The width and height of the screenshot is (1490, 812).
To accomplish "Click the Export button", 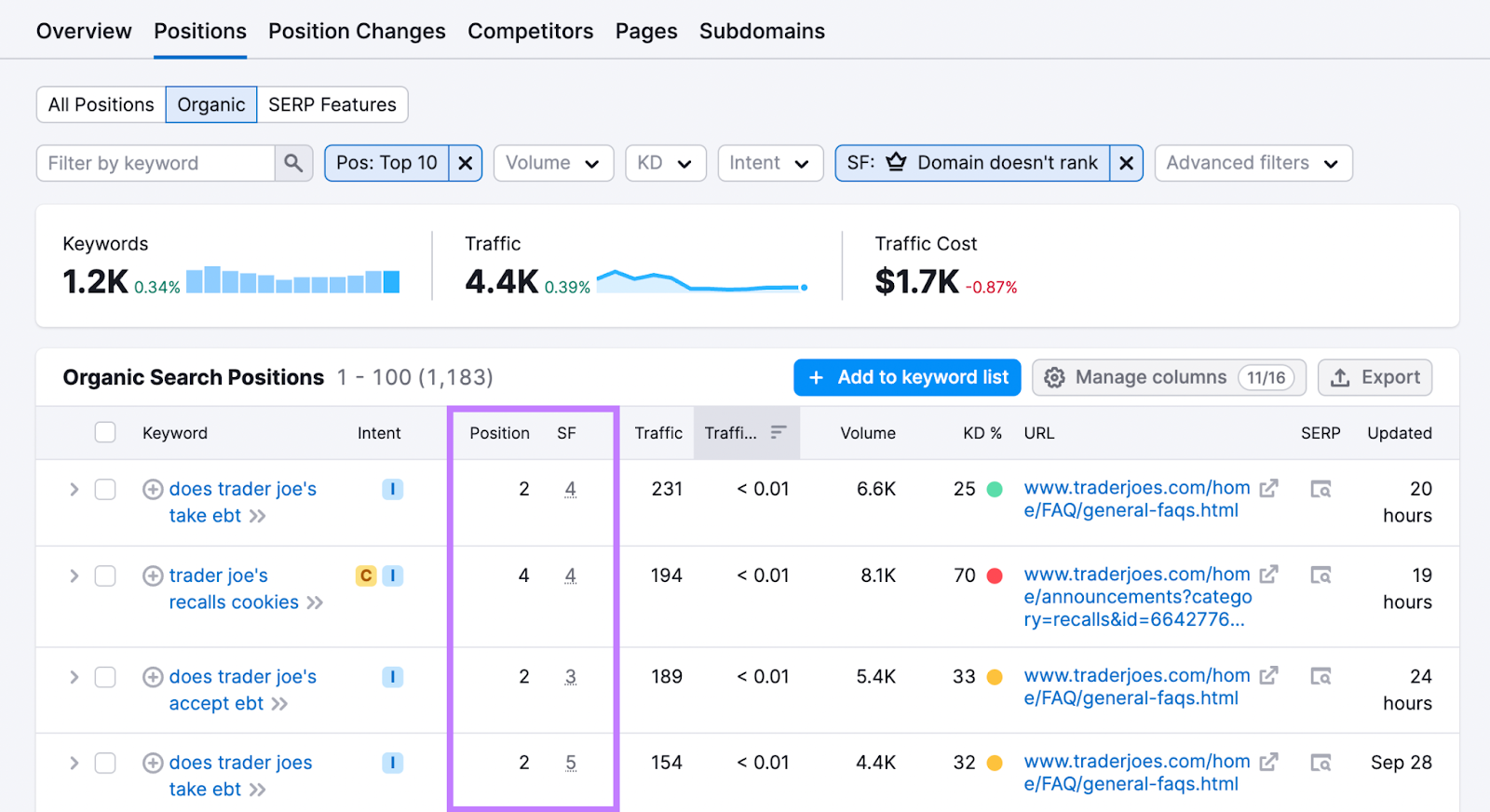I will coord(1375,377).
